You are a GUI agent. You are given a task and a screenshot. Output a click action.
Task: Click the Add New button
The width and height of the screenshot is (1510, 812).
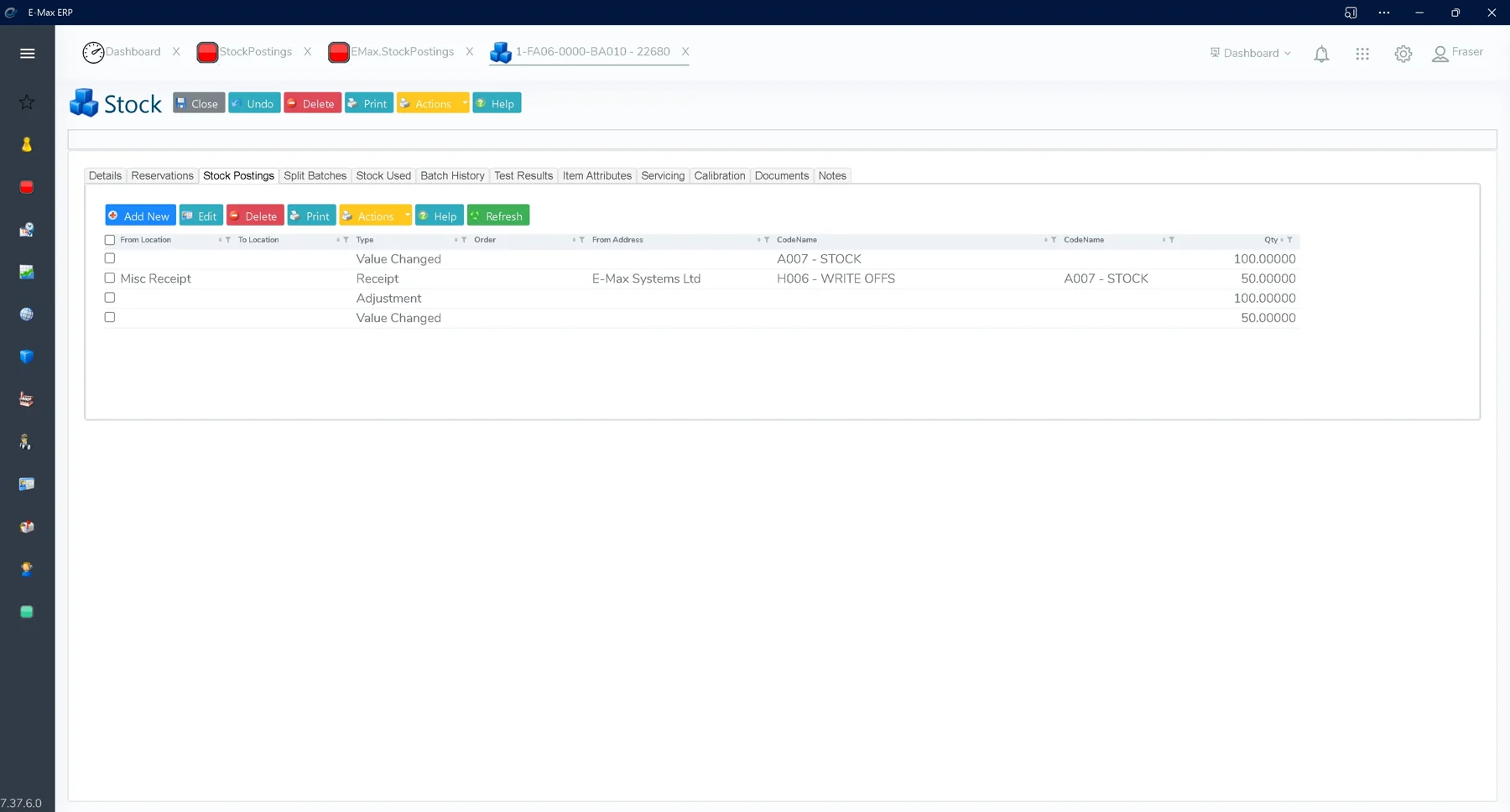click(x=140, y=216)
